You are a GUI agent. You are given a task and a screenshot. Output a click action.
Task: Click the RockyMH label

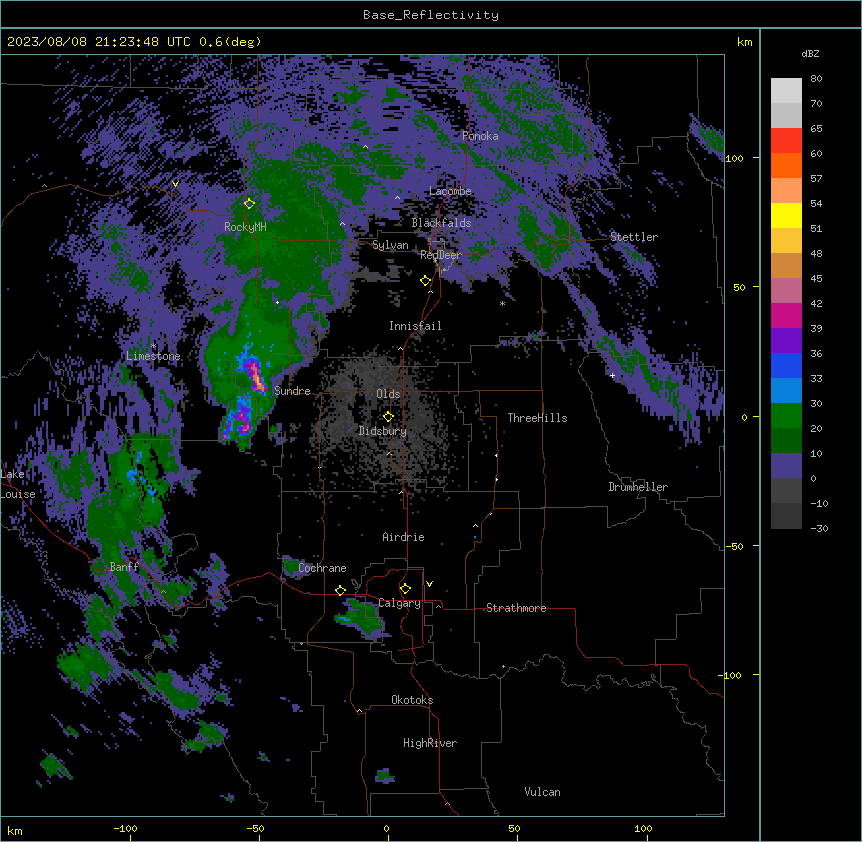click(x=245, y=227)
